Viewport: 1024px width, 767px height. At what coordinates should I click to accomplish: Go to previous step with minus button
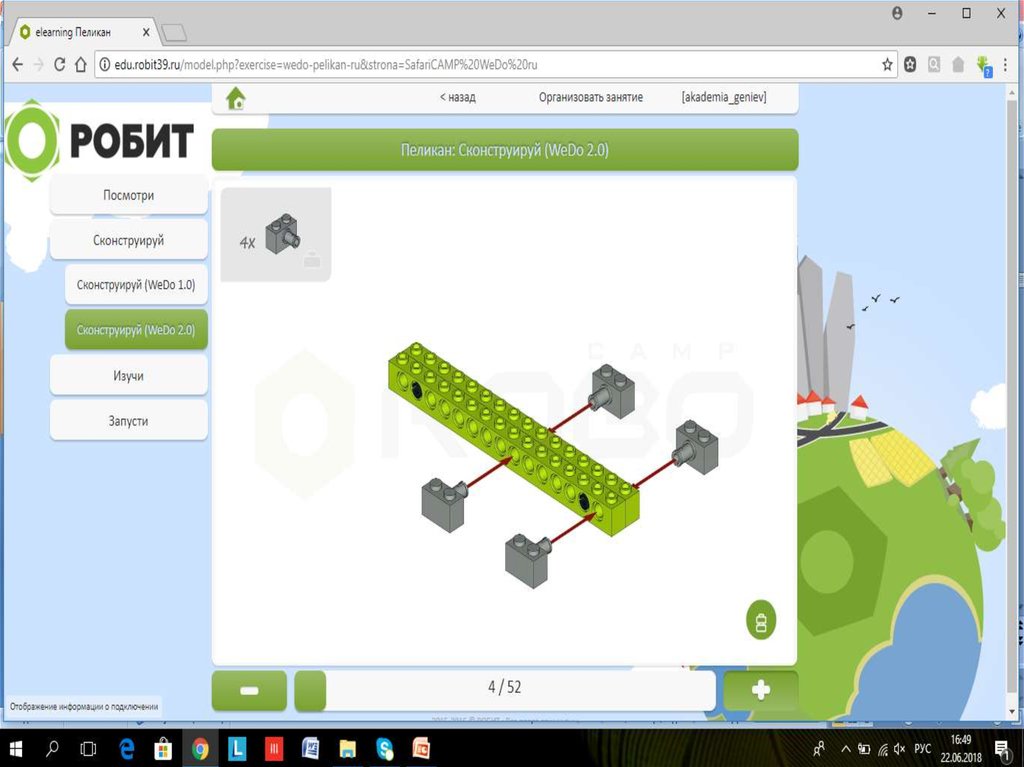point(249,691)
